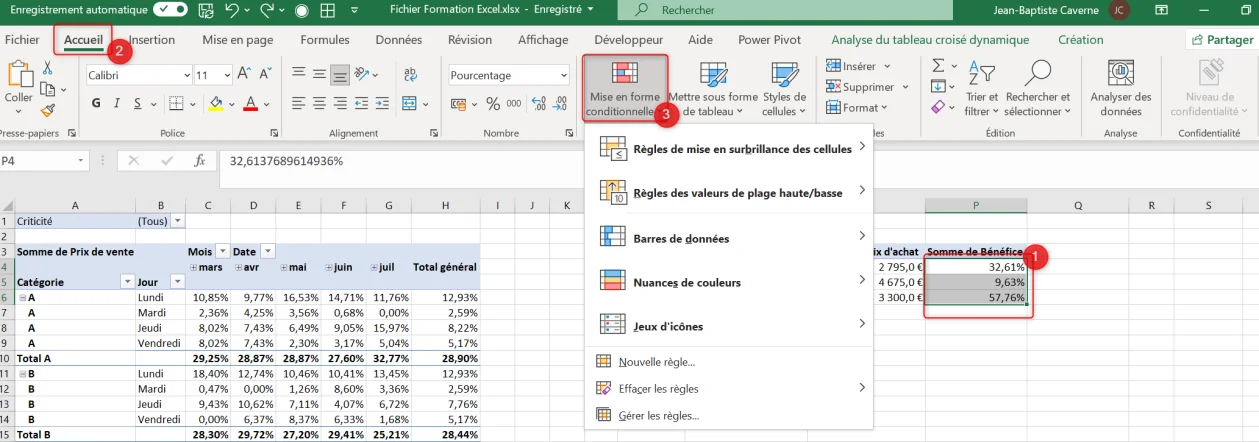Click Trier et filtrer icon
Screen dimensions: 1259x442
981,88
